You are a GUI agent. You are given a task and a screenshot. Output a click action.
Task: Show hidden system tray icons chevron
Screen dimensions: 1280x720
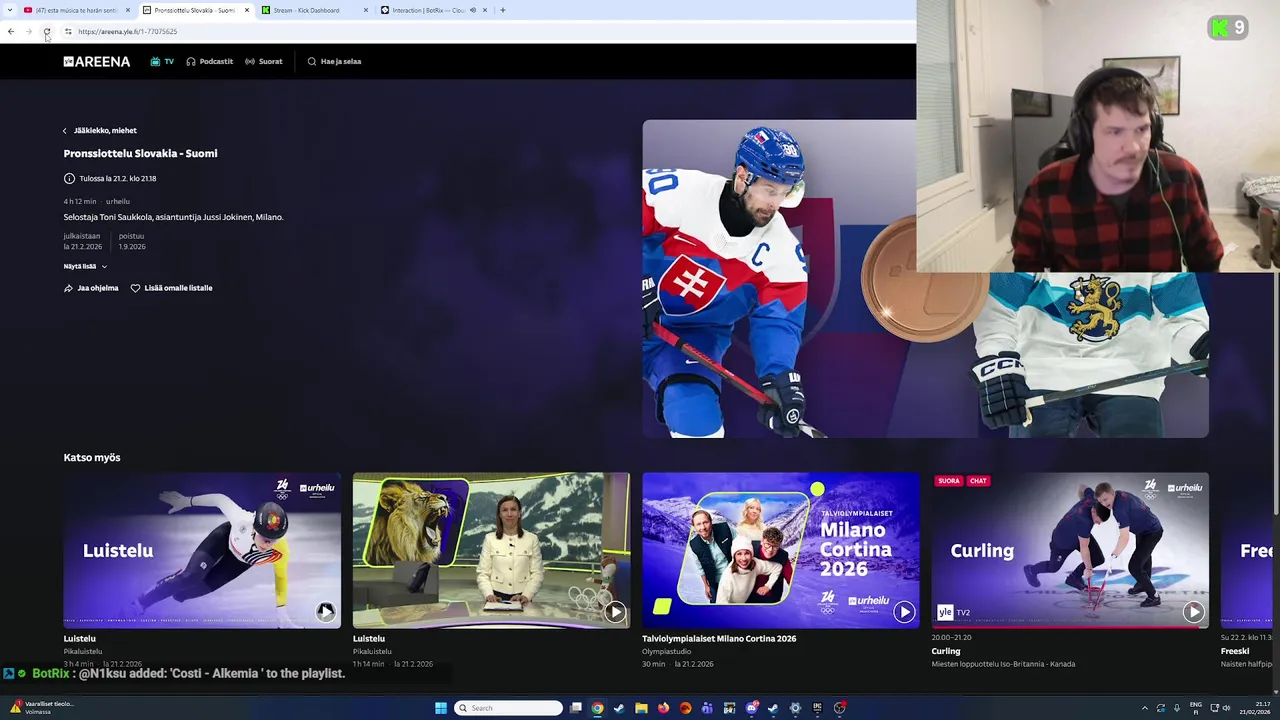tap(1145, 708)
